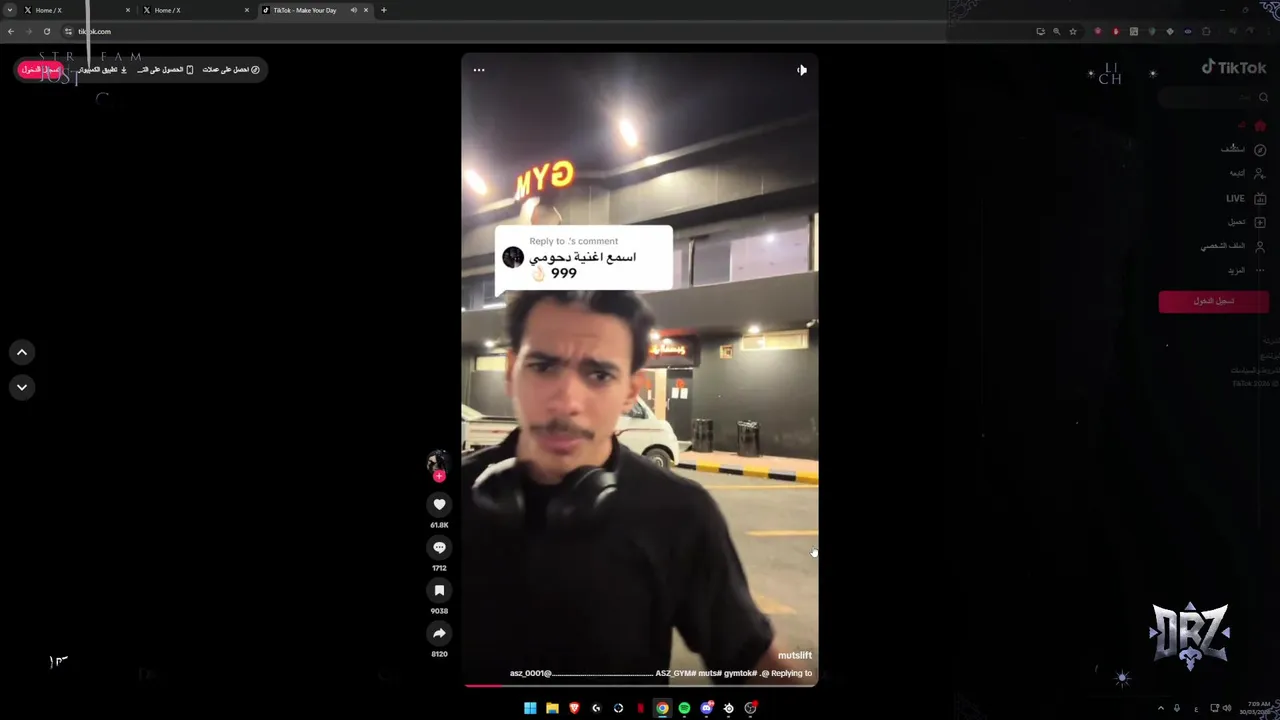Open the Windows Start menu
The image size is (1280, 720).
530,708
